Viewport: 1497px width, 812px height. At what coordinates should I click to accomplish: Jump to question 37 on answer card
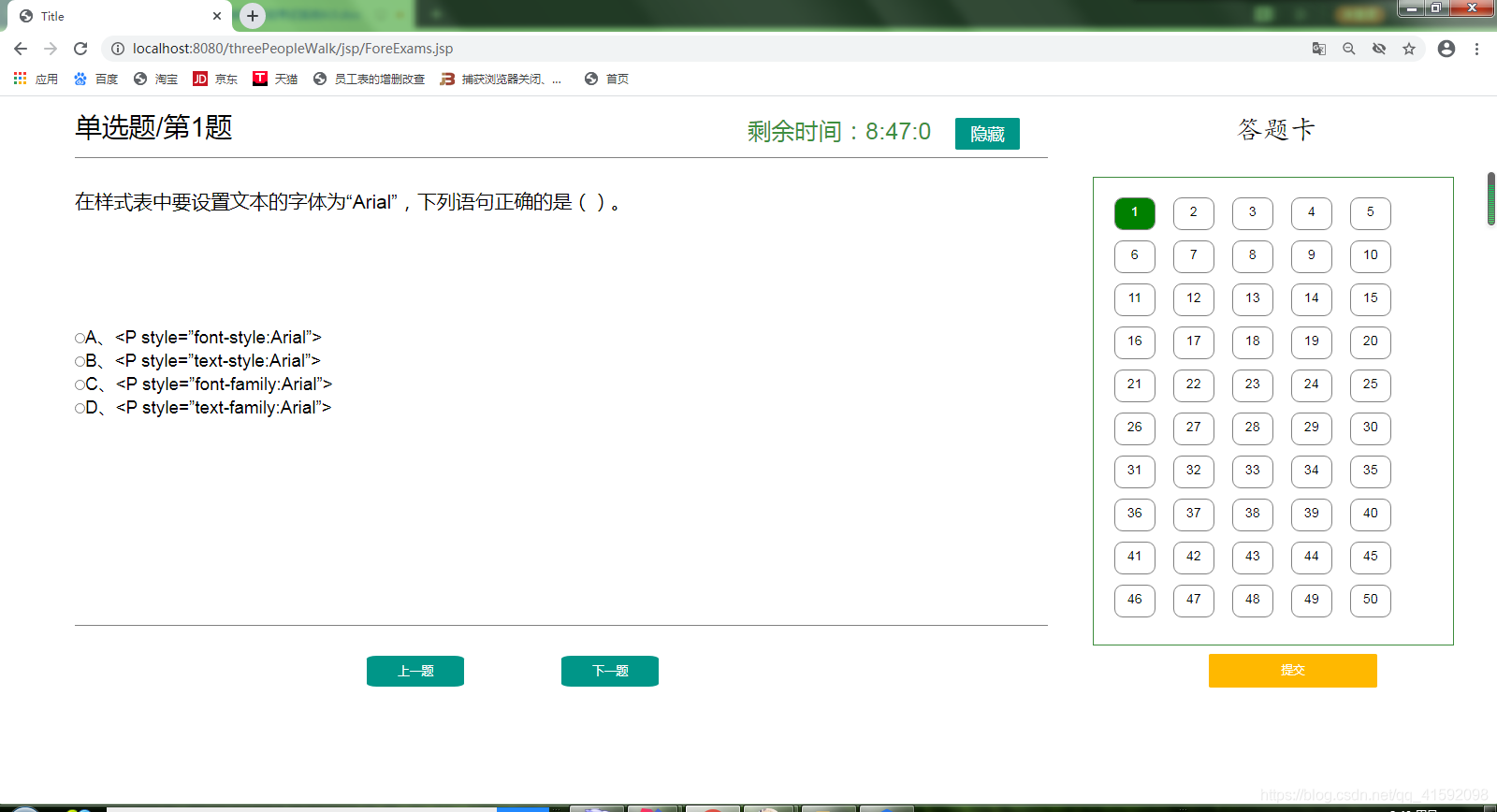tap(1194, 515)
